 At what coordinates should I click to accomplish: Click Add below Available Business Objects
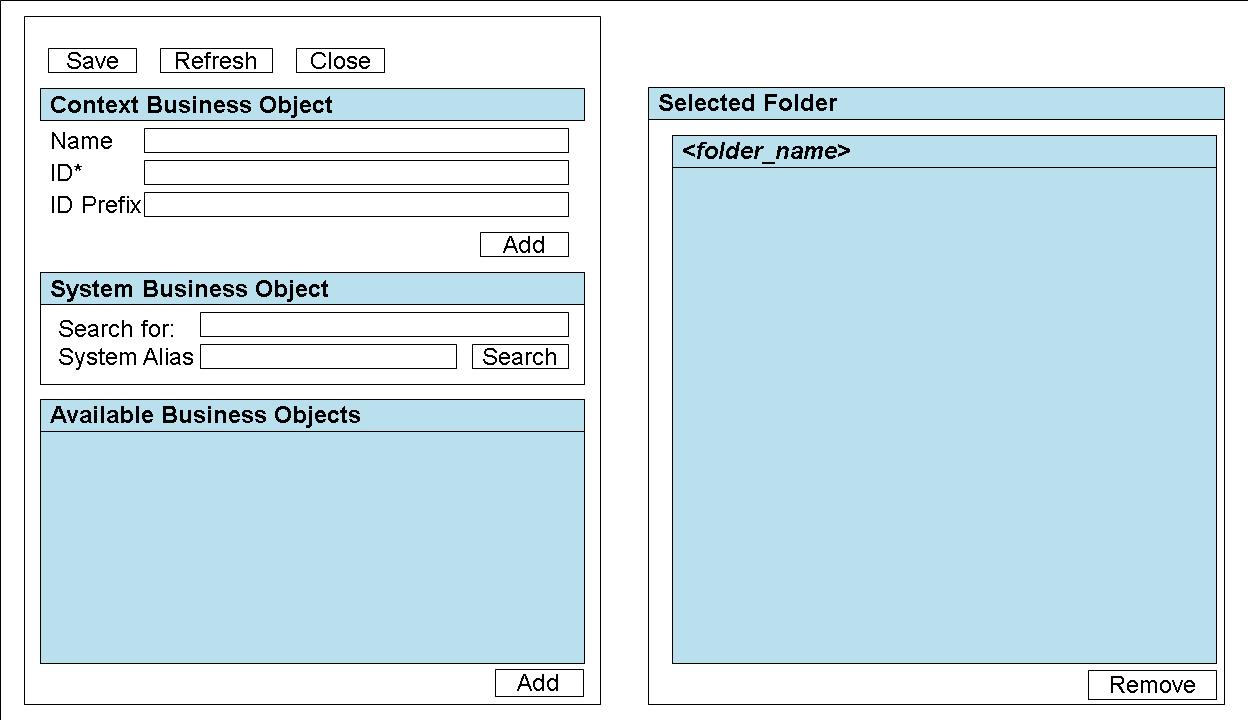coord(539,683)
